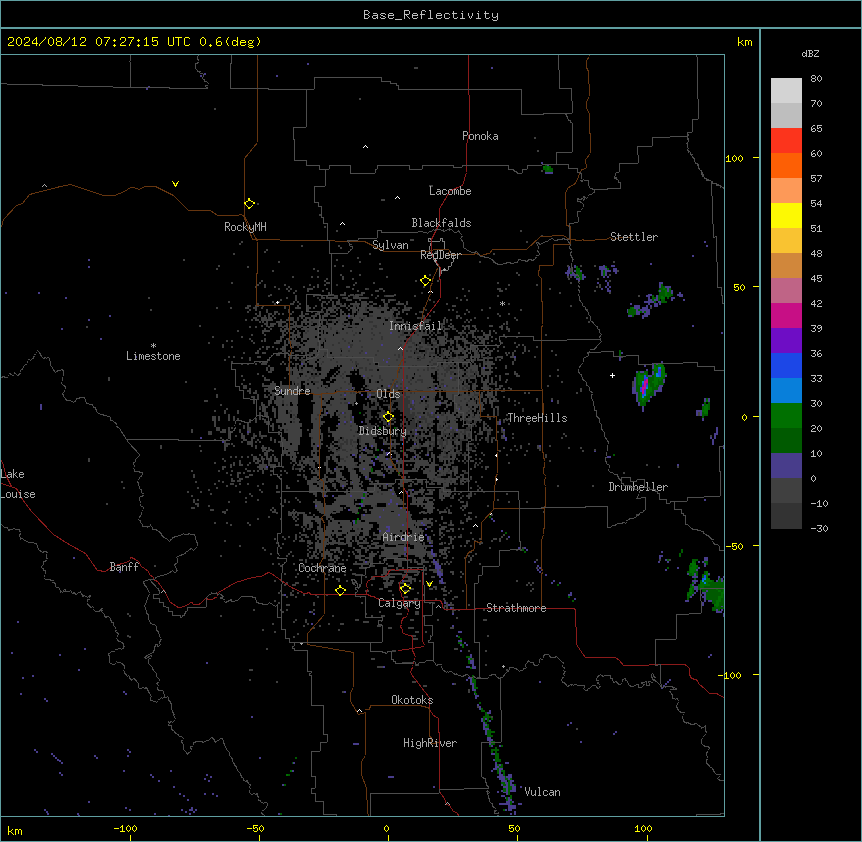Viewport: 862px width, 842px height.
Task: Click the -100 tick on the horizontal axis
Action: click(126, 828)
